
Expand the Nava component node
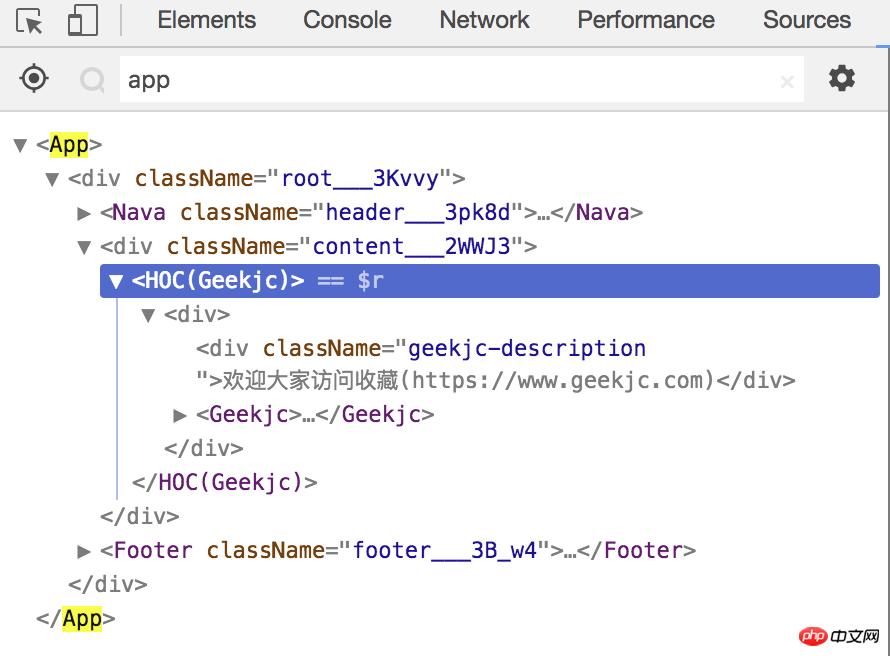click(x=85, y=213)
